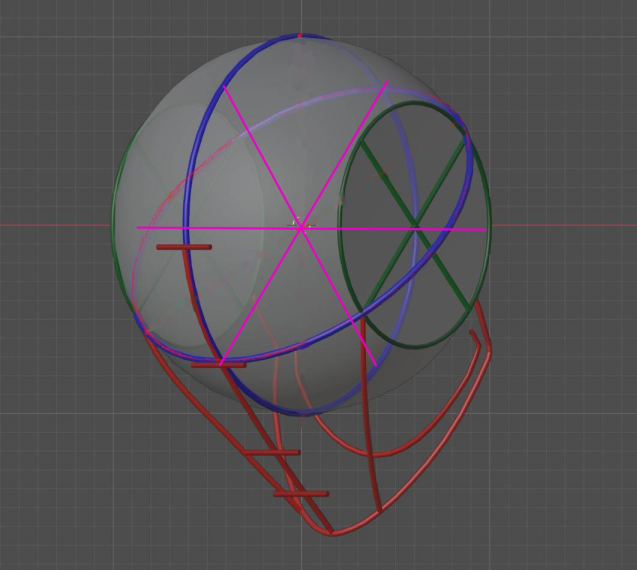This screenshot has width=637, height=570.
Task: Select the uppermost red tick mark at brow level
Action: 184,247
